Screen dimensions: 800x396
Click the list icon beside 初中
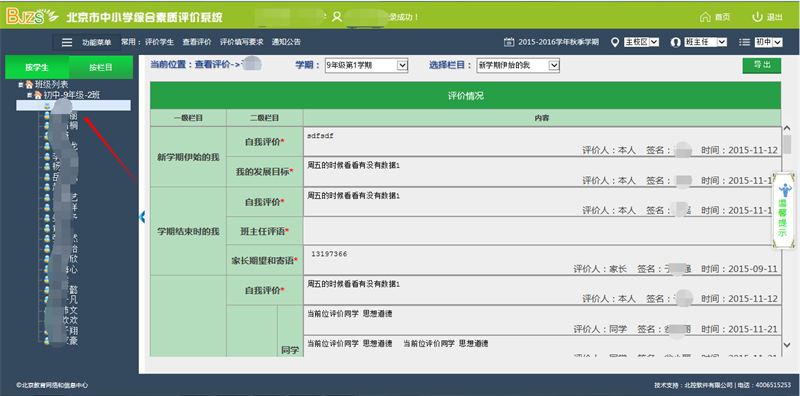click(x=744, y=42)
